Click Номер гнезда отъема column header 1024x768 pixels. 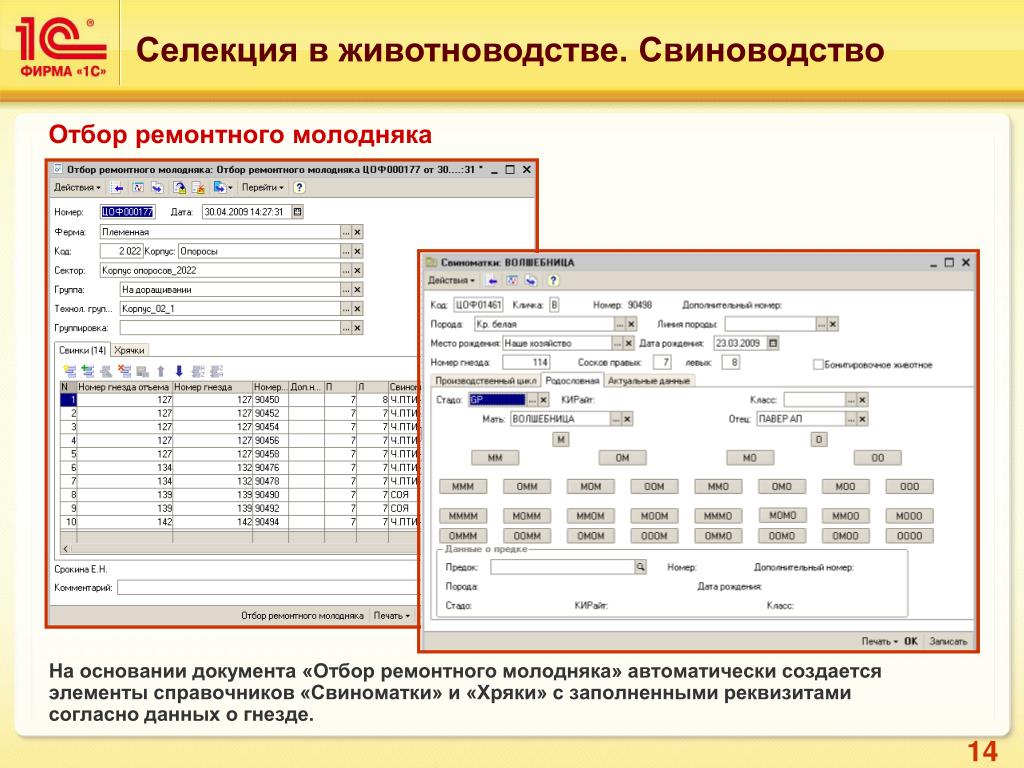click(x=125, y=387)
